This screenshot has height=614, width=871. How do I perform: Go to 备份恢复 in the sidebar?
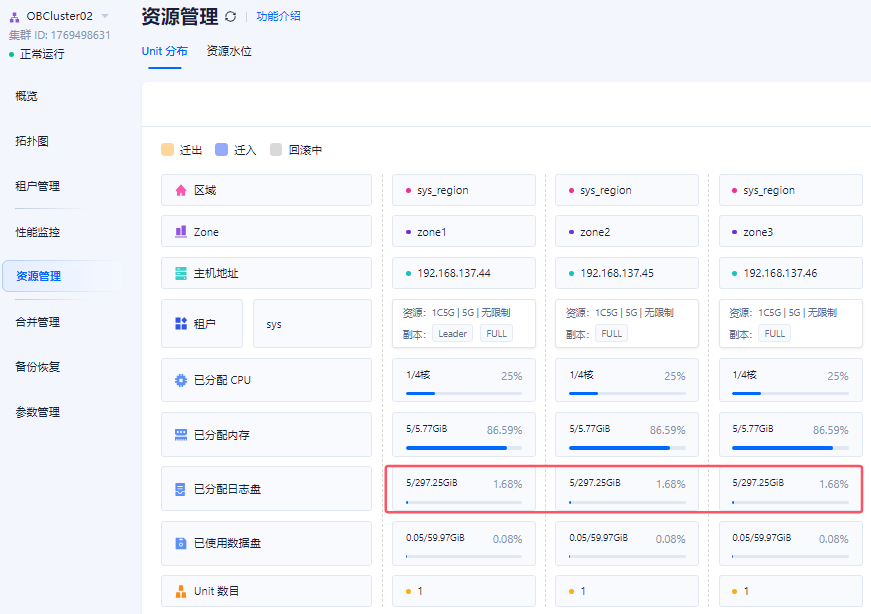(x=38, y=367)
